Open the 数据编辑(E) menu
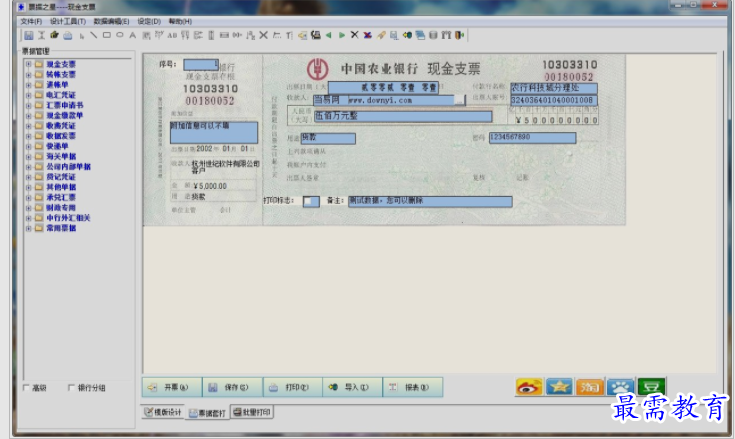This screenshot has height=439, width=735. [x=111, y=22]
